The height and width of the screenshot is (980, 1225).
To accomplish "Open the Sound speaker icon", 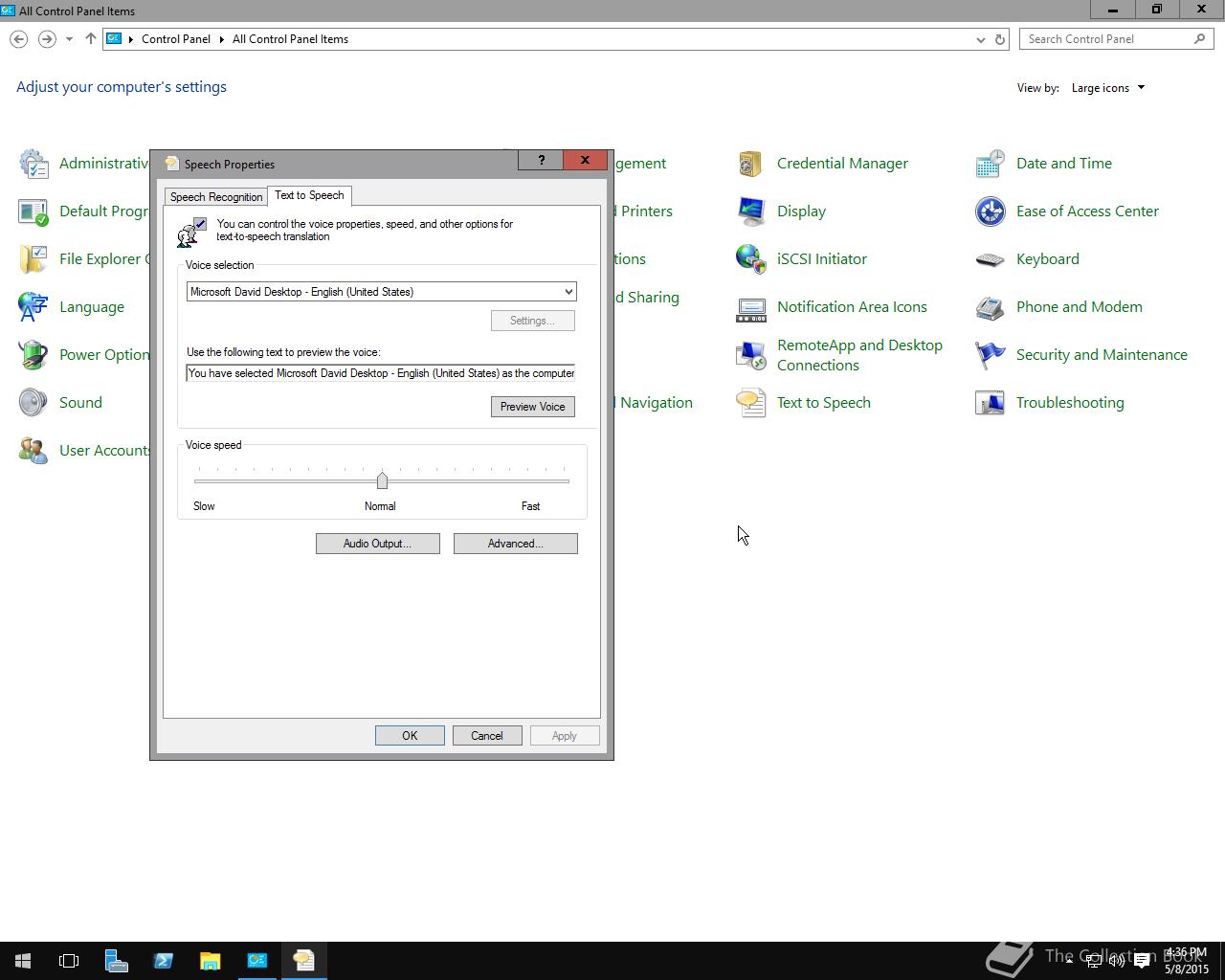I will (33, 403).
